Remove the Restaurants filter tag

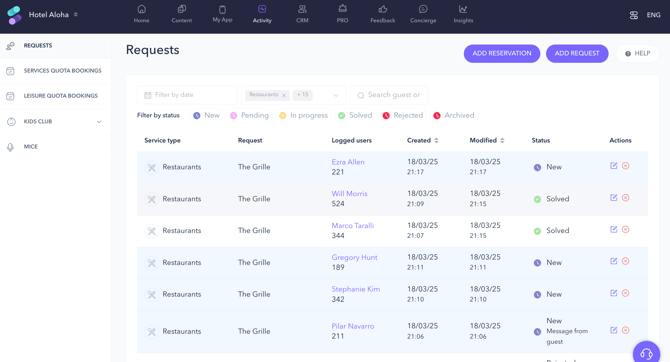[284, 95]
